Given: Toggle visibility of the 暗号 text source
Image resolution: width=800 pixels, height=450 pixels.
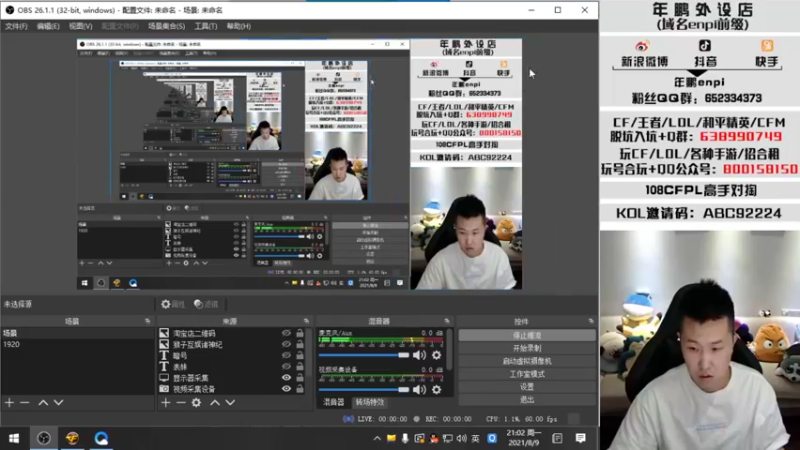Looking at the screenshot, I should 286,356.
